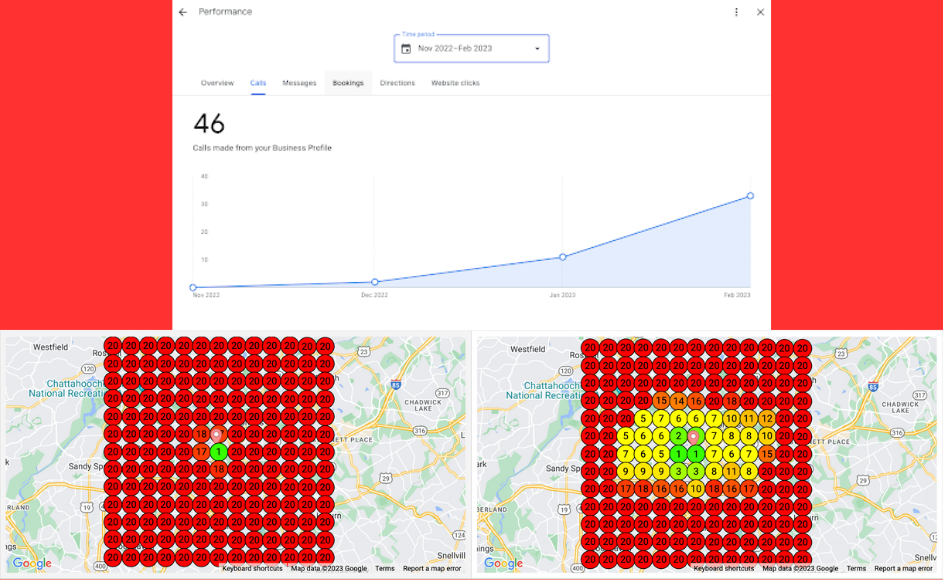
Task: Click the calendar icon in Time period
Action: point(406,48)
